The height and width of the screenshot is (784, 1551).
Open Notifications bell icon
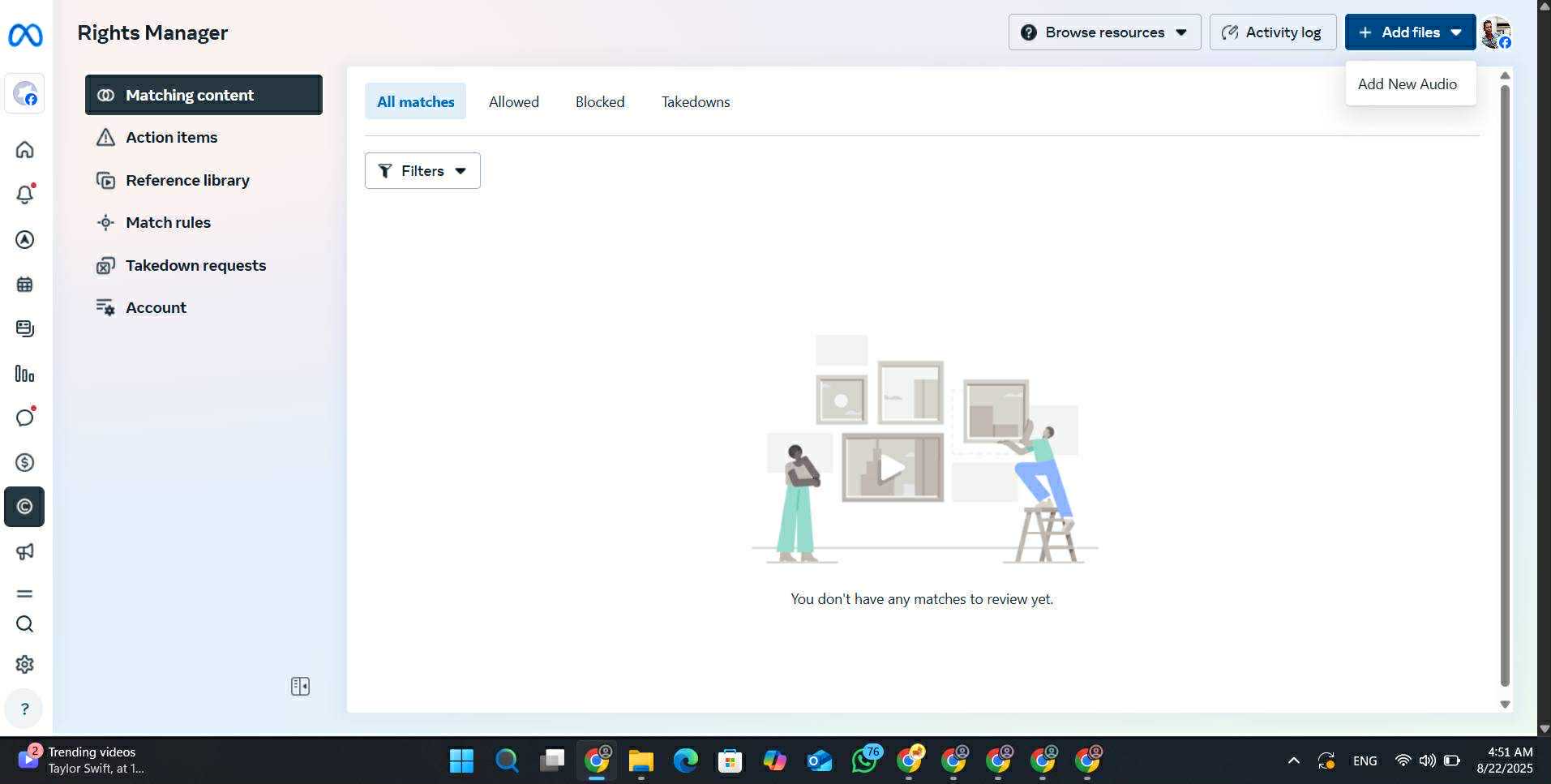(x=24, y=195)
